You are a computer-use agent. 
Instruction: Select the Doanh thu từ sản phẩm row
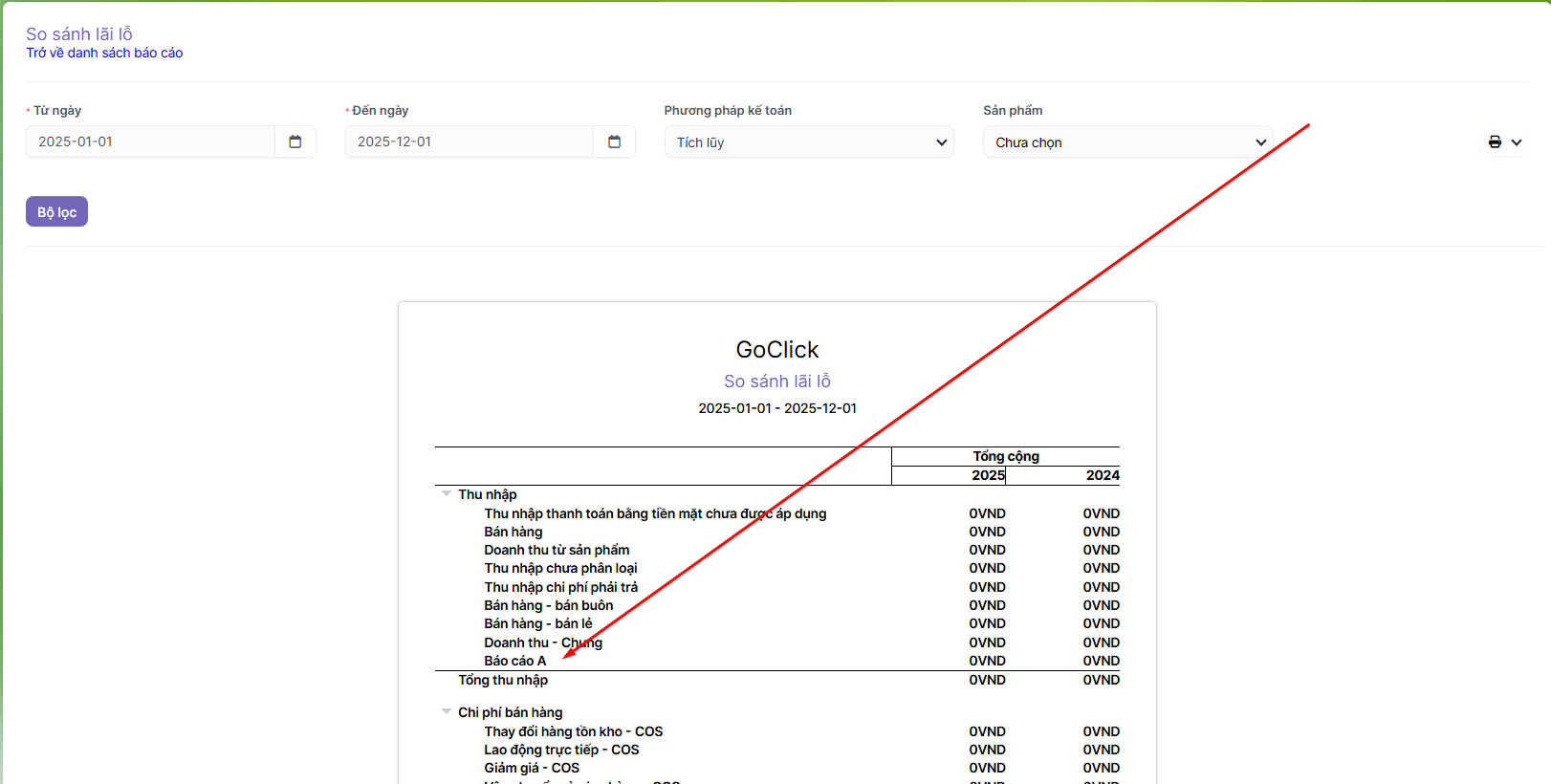[x=557, y=550]
